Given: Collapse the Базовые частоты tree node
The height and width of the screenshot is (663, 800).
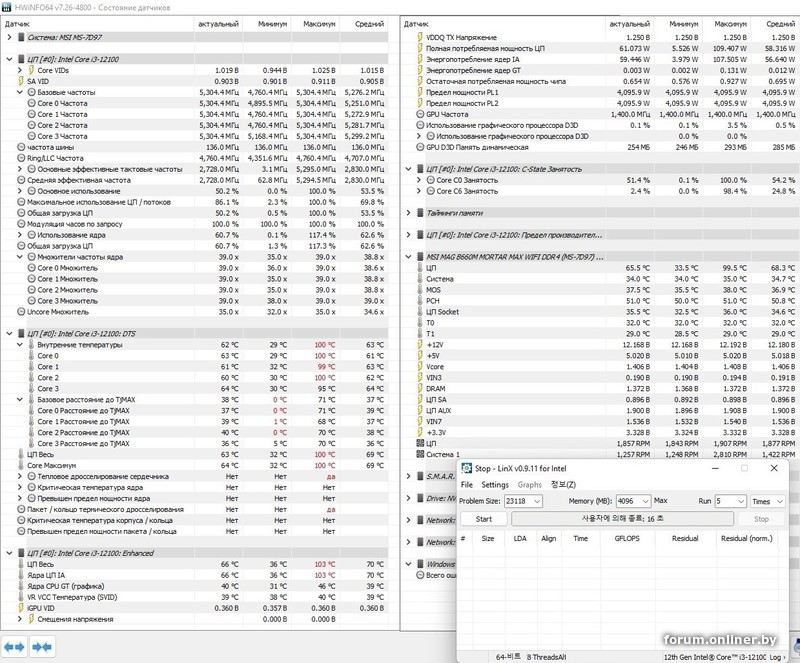Looking at the screenshot, I should click(21, 92).
